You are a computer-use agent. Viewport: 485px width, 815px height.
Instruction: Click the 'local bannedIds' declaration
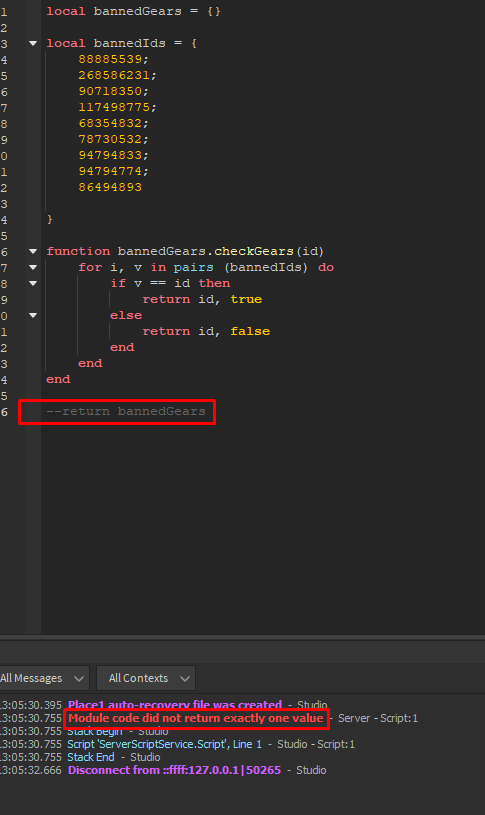pyautogui.click(x=122, y=43)
